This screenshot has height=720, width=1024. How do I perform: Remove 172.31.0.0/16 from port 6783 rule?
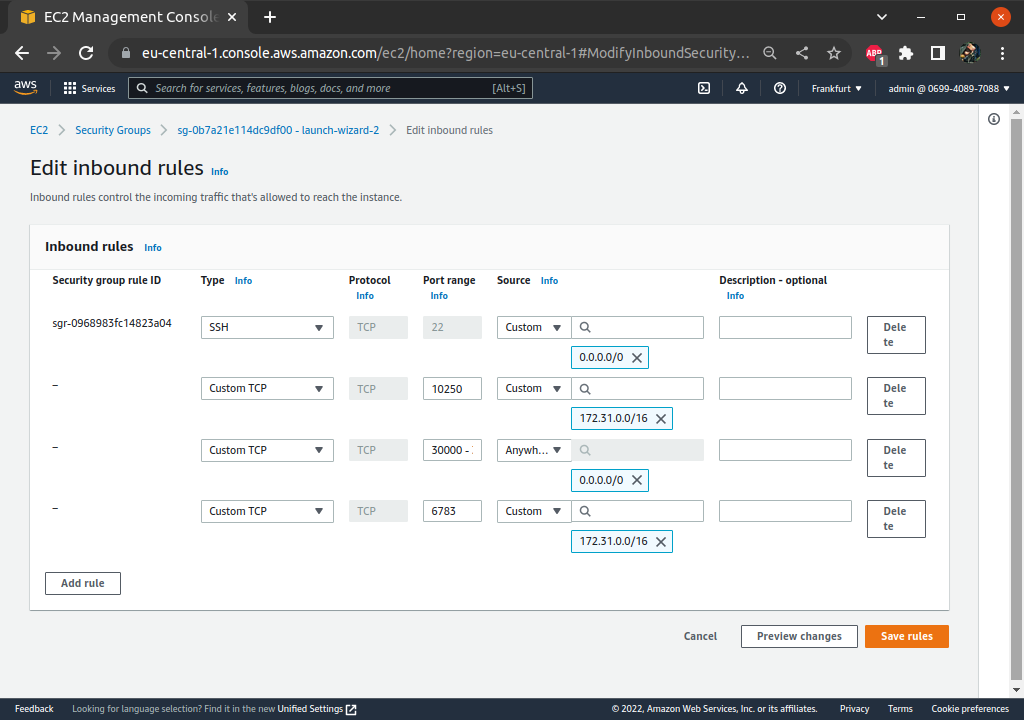[661, 542]
